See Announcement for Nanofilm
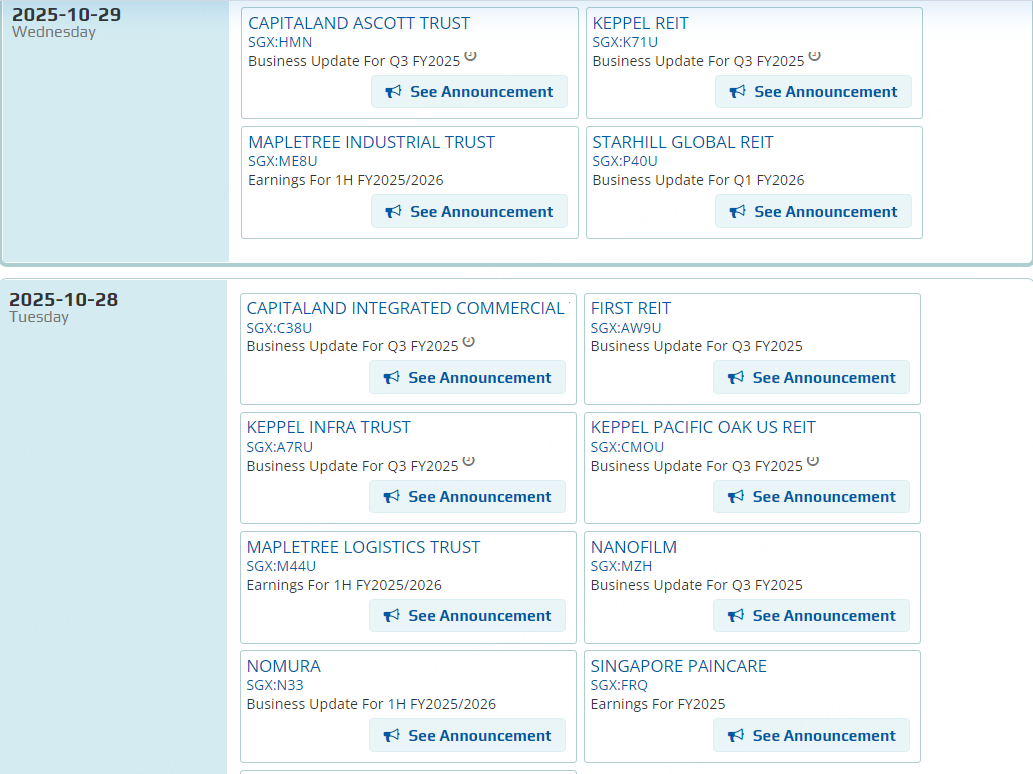Image resolution: width=1033 pixels, height=774 pixels. point(812,615)
